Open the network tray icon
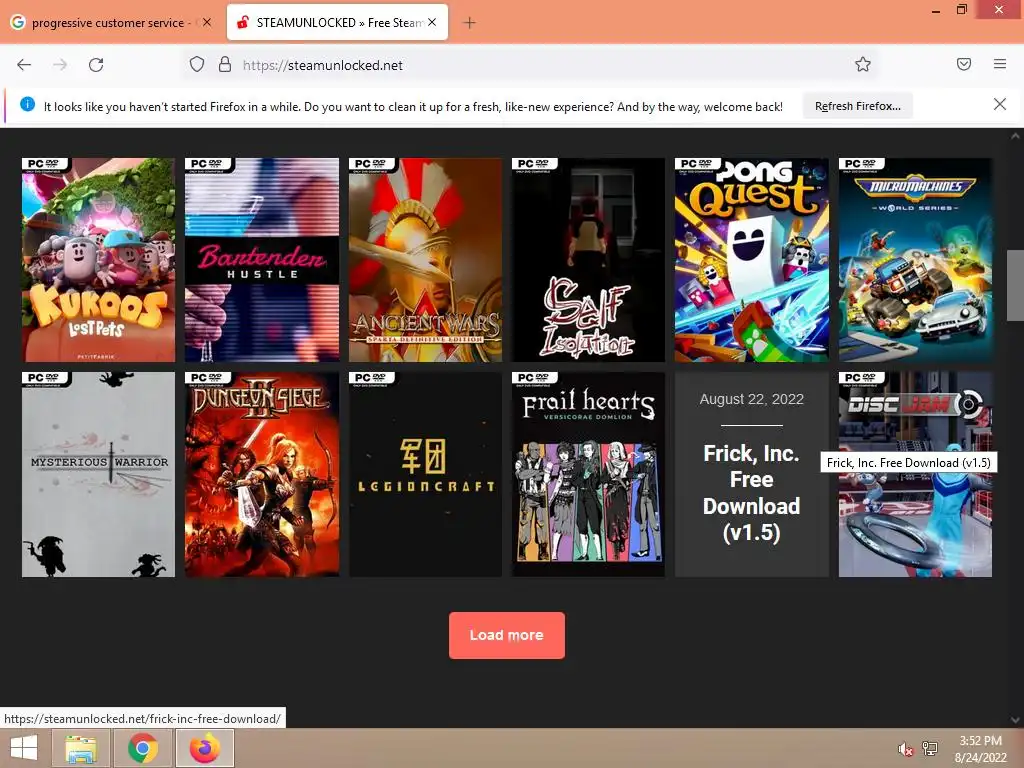Screen dimensions: 1024x768 pos(930,749)
